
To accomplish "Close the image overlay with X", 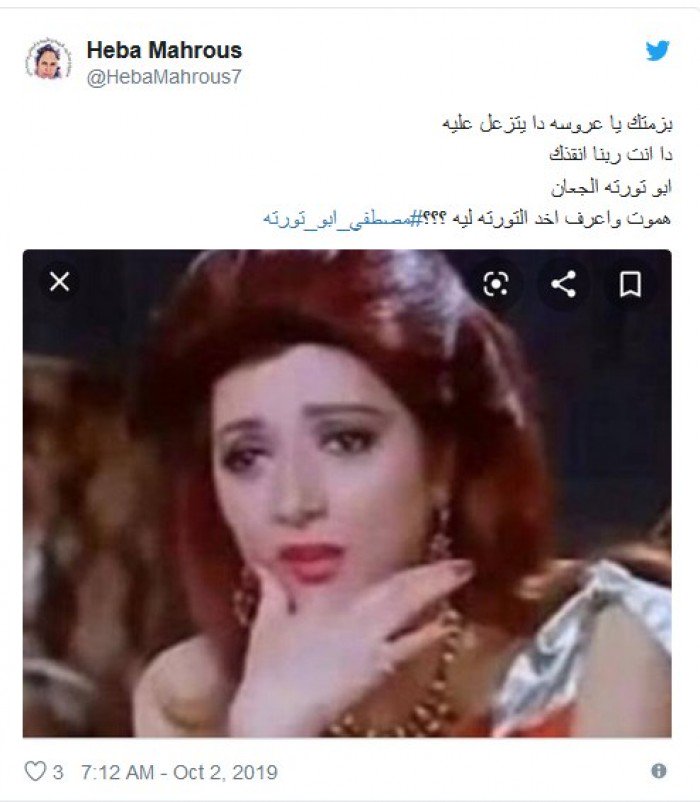I will tap(59, 281).
